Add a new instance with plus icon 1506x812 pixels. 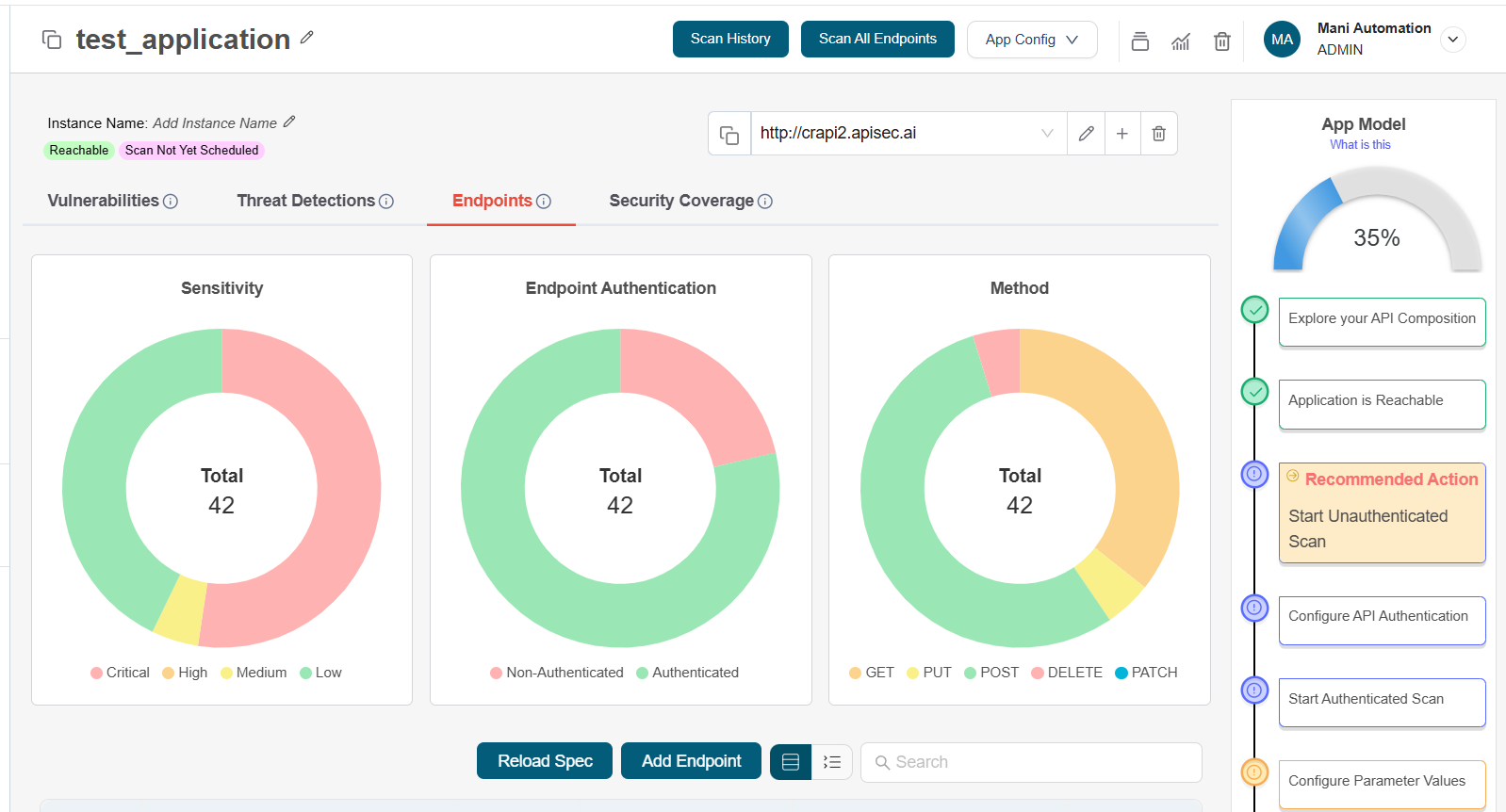pyautogui.click(x=1122, y=134)
